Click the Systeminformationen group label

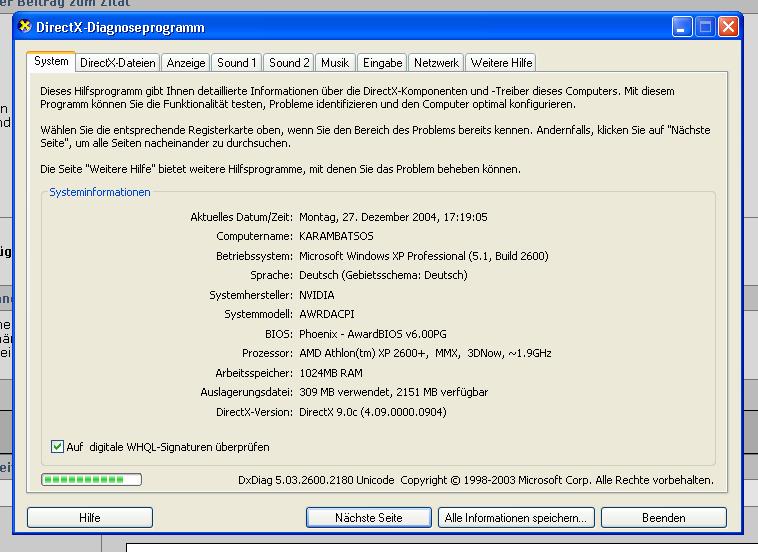100,192
